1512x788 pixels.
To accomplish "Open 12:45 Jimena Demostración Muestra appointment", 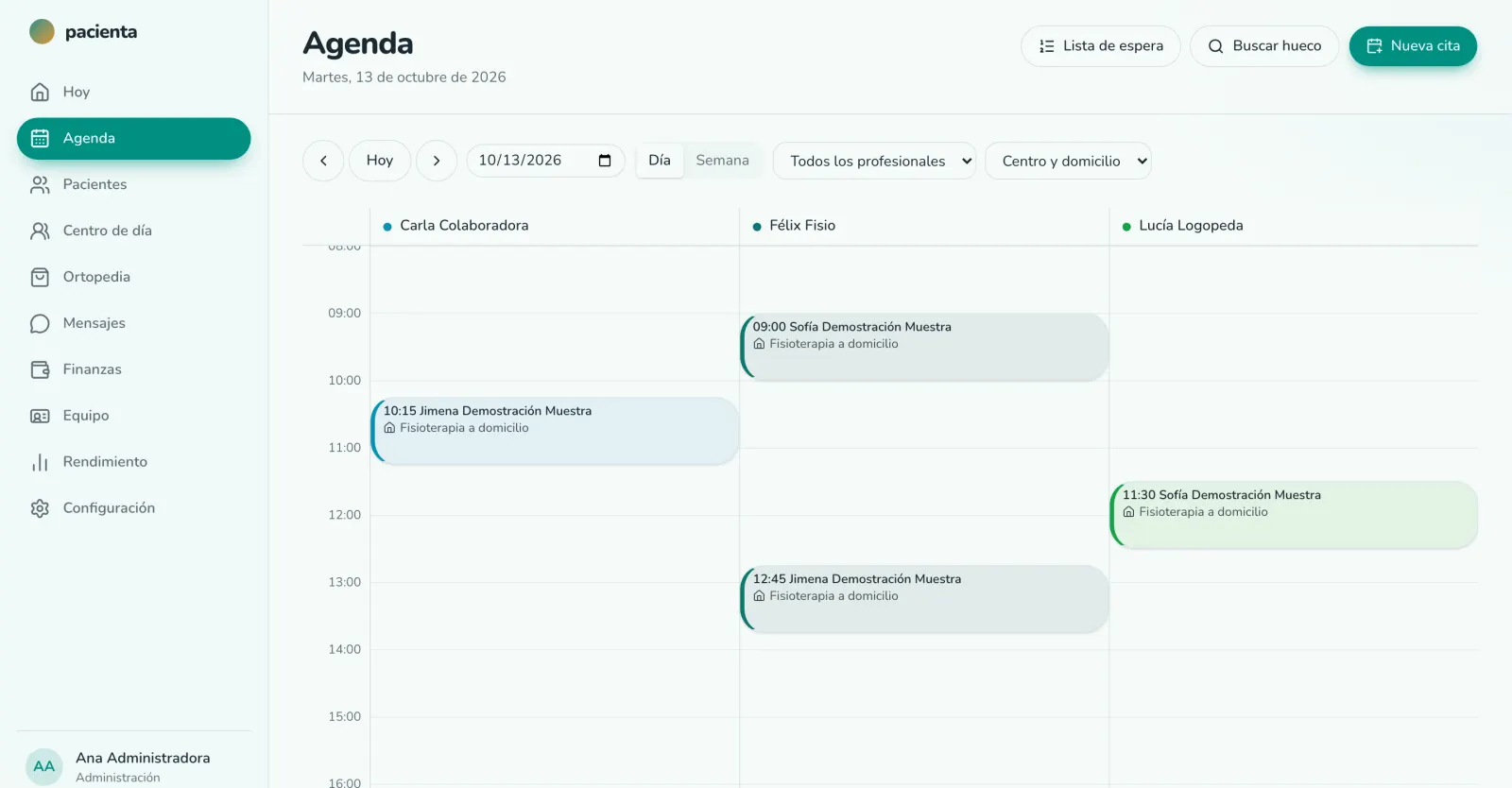I will coord(924,599).
